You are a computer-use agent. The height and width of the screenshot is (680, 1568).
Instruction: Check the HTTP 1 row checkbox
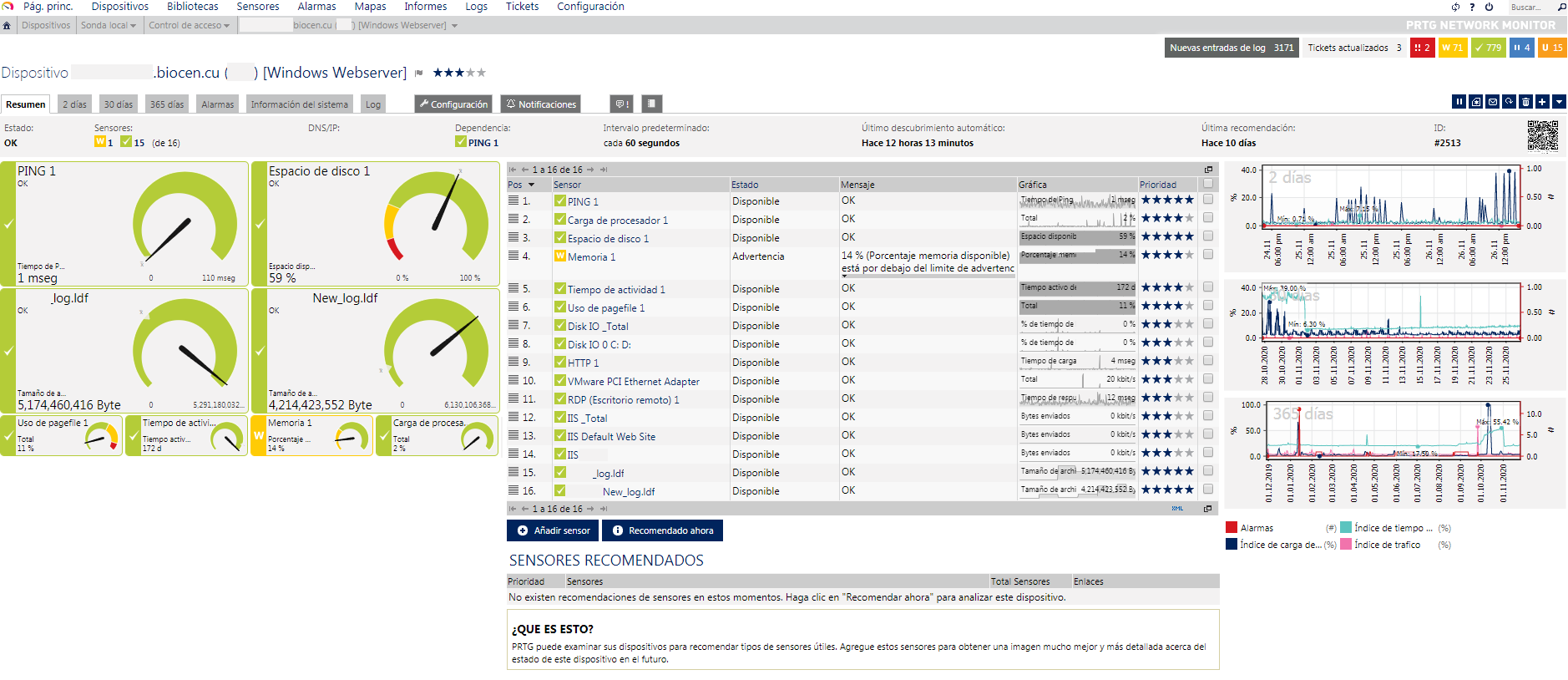point(1208,361)
